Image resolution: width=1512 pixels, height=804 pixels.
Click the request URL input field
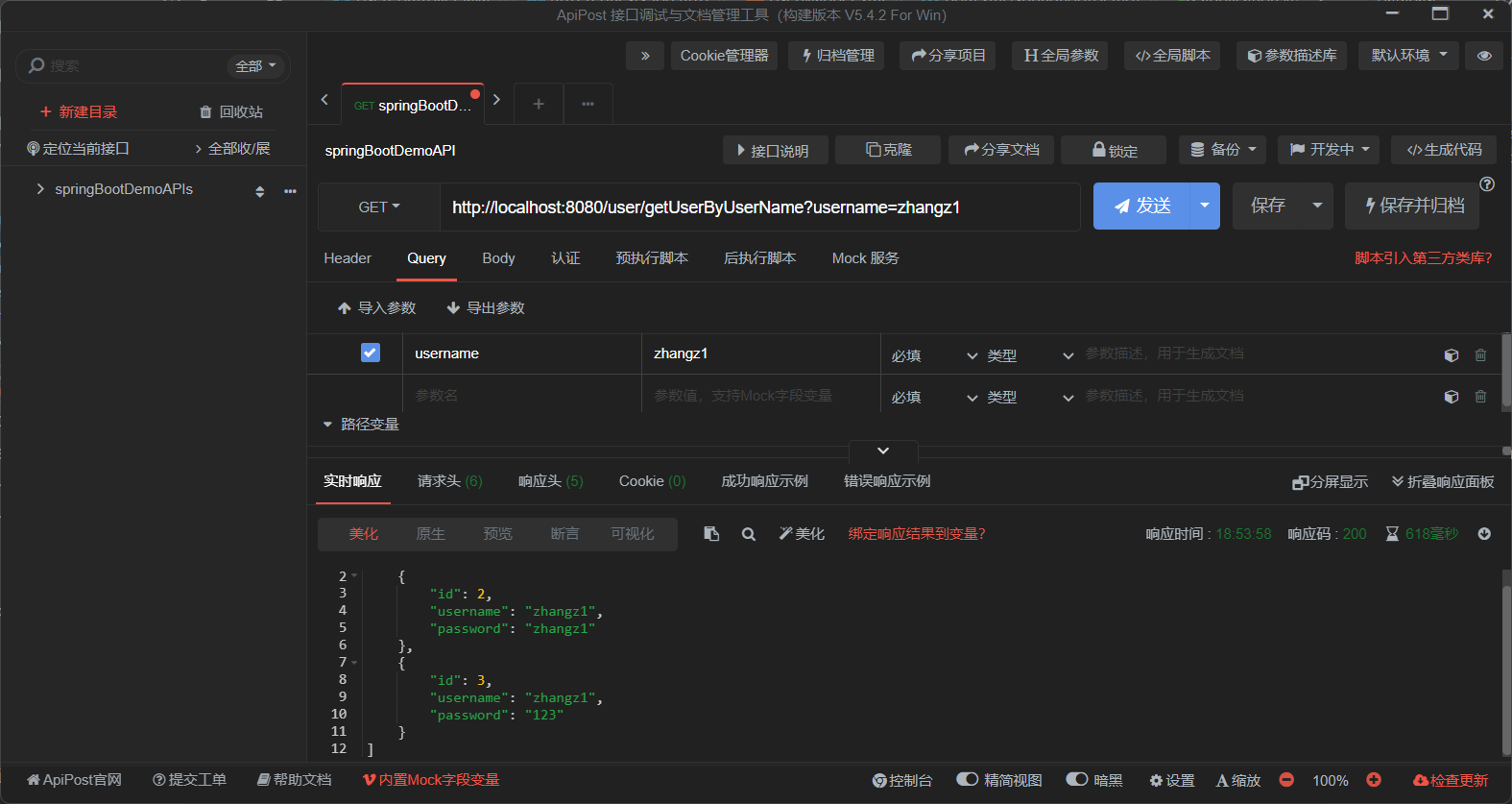click(x=759, y=207)
